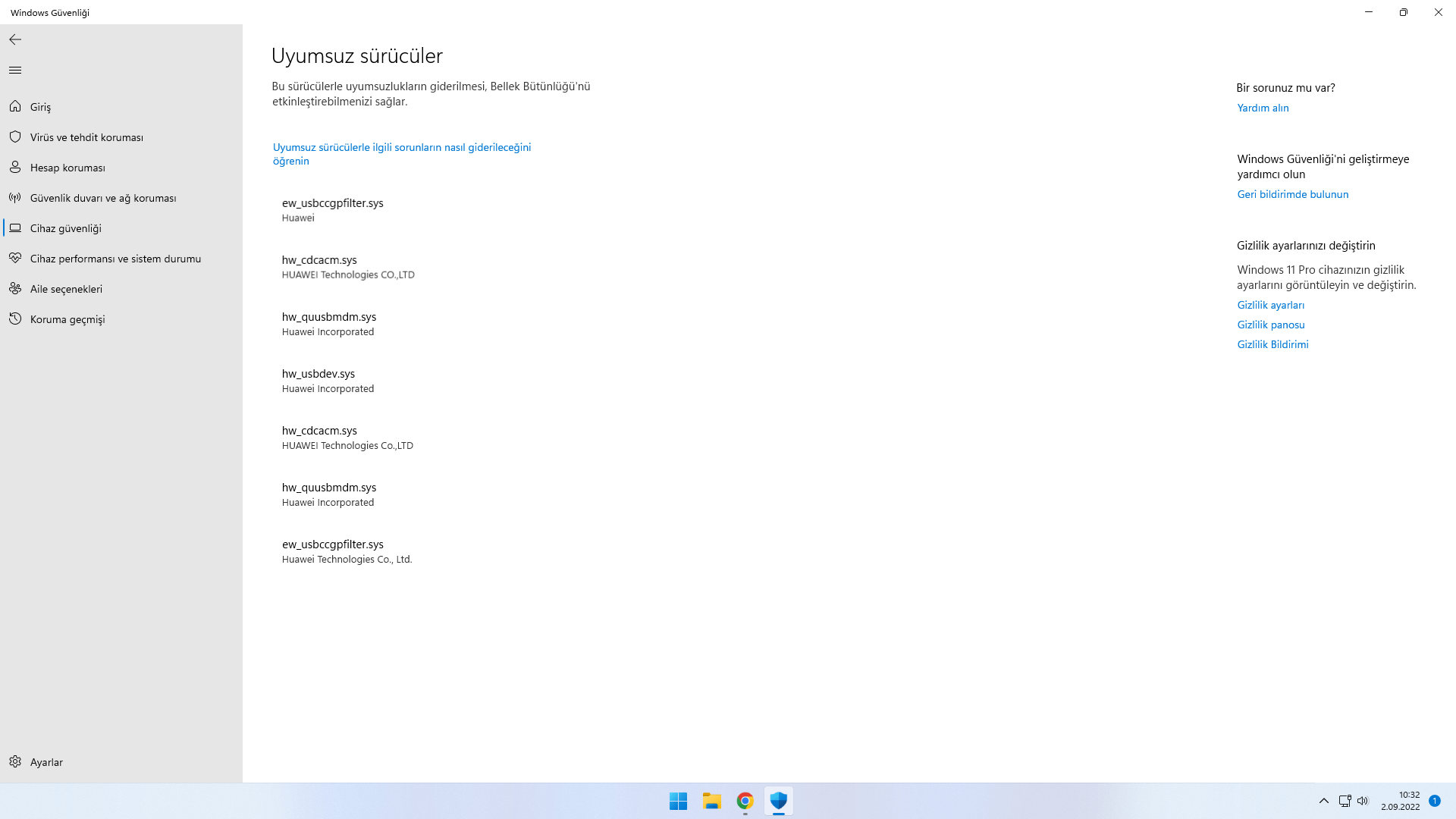Click the Yardım alın link
1456x819 pixels.
(1263, 108)
